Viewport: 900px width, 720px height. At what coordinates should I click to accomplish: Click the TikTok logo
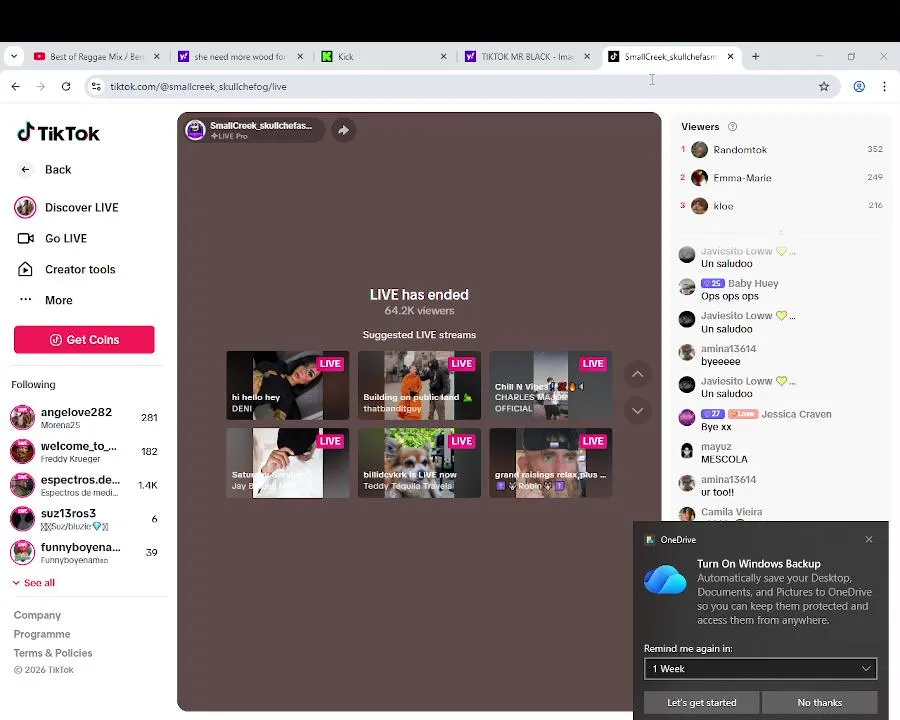tap(58, 133)
